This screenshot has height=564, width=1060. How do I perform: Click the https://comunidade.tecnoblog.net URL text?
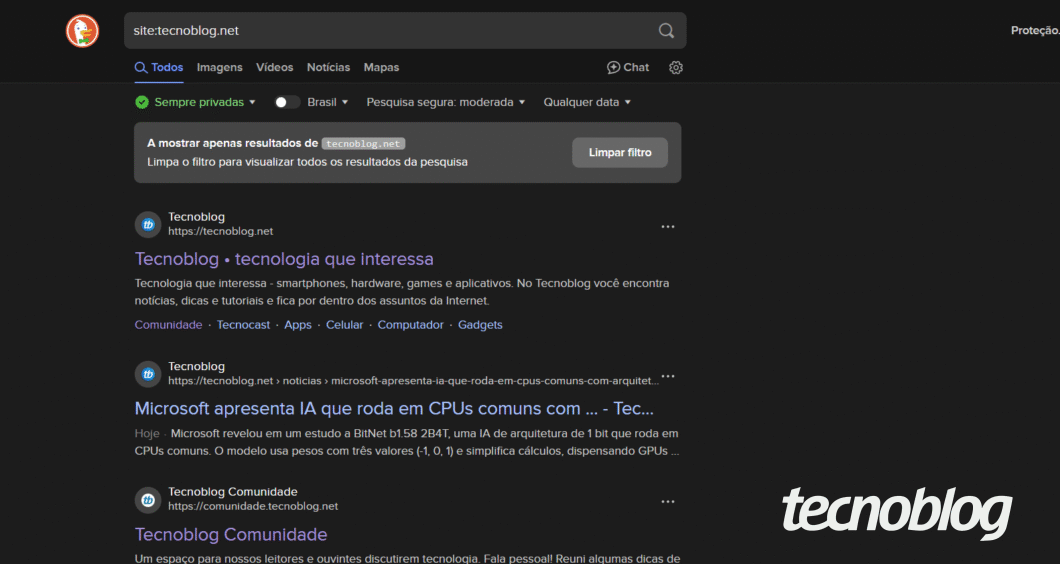point(253,507)
